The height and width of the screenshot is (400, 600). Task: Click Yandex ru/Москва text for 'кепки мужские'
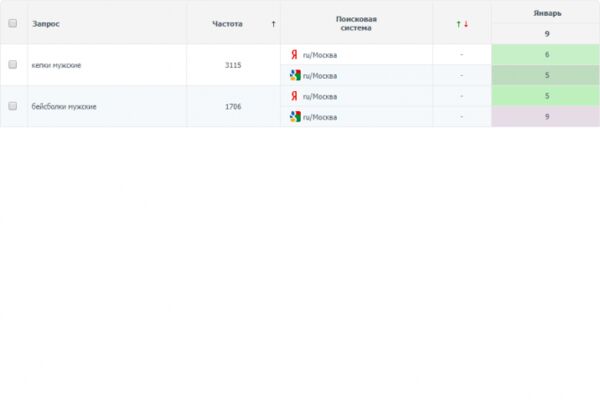point(320,55)
